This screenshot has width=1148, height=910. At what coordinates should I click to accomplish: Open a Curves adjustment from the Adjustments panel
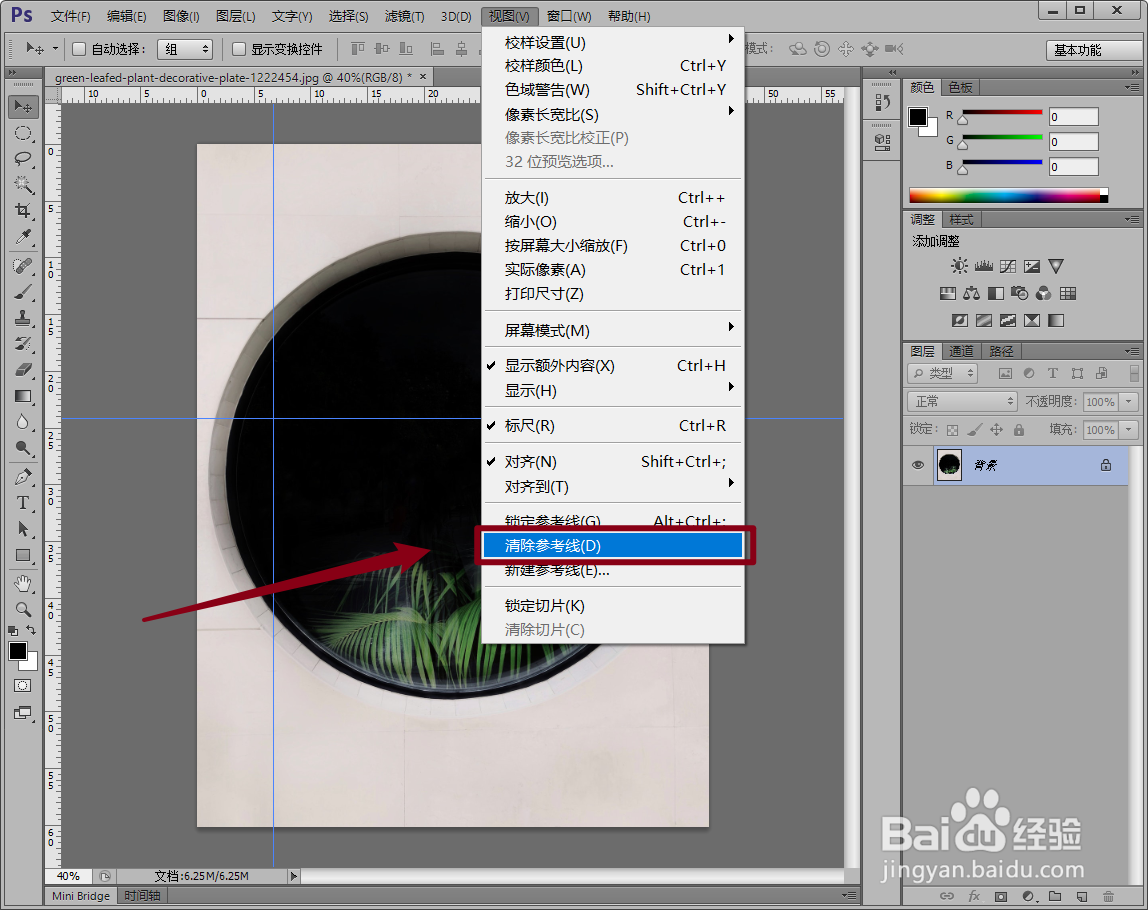1009,265
